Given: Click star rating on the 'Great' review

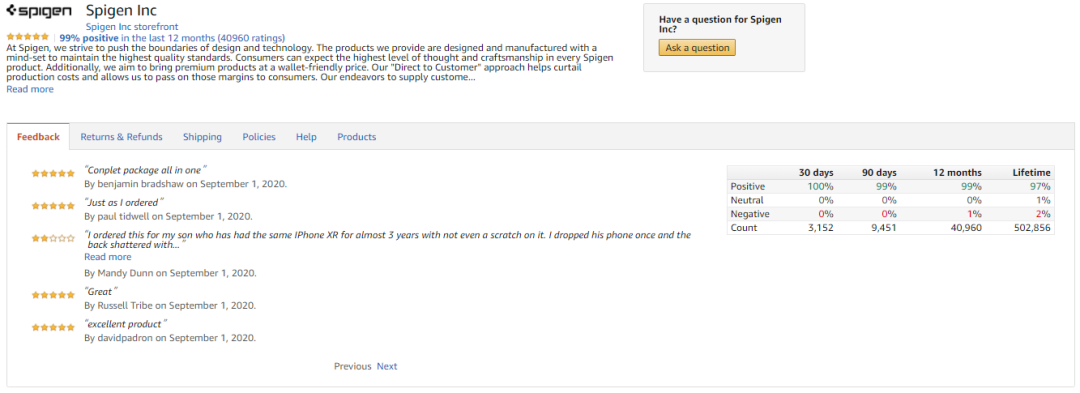Looking at the screenshot, I should (53, 295).
